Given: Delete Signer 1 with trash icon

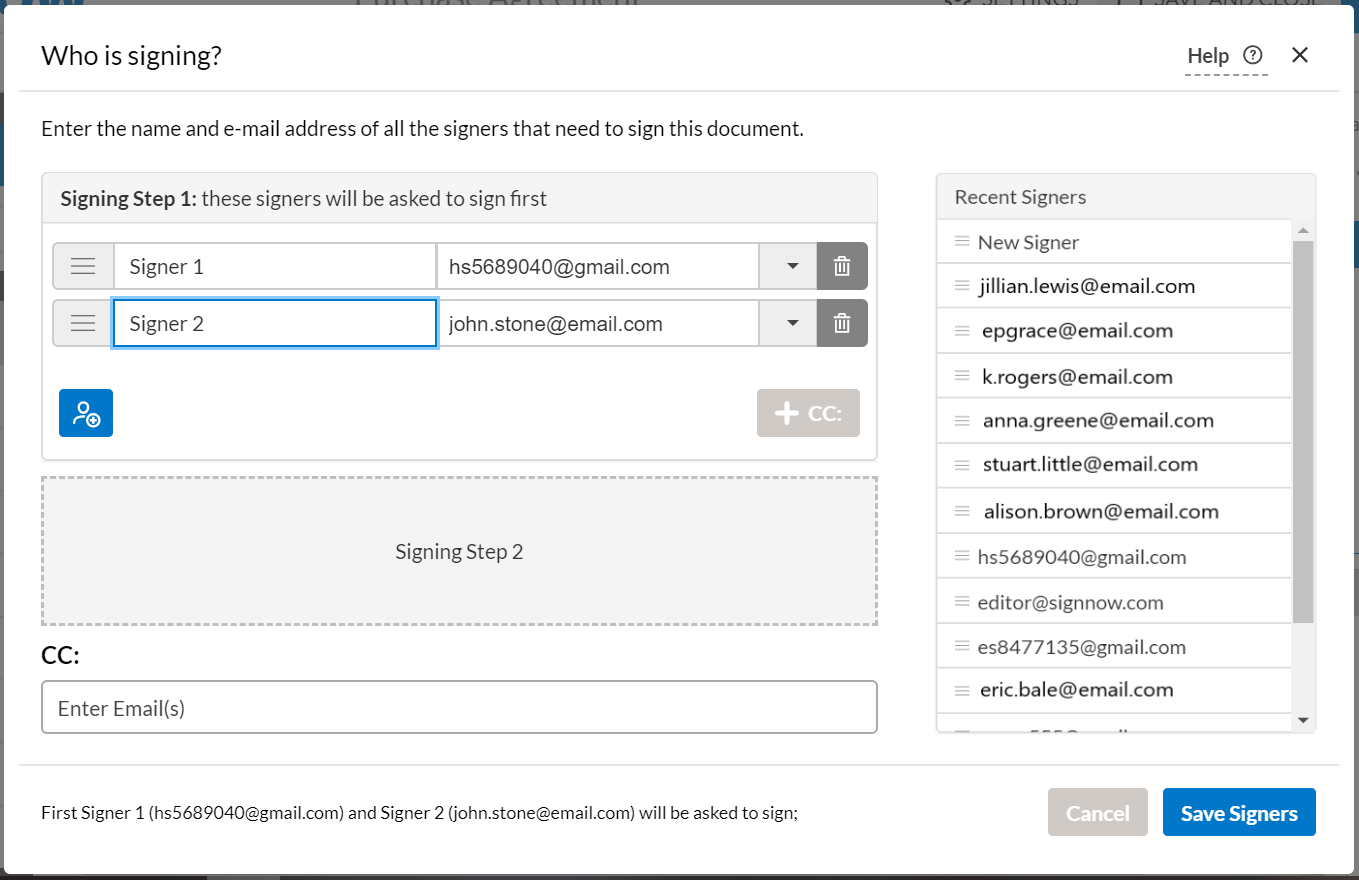Looking at the screenshot, I should pyautogui.click(x=842, y=267).
